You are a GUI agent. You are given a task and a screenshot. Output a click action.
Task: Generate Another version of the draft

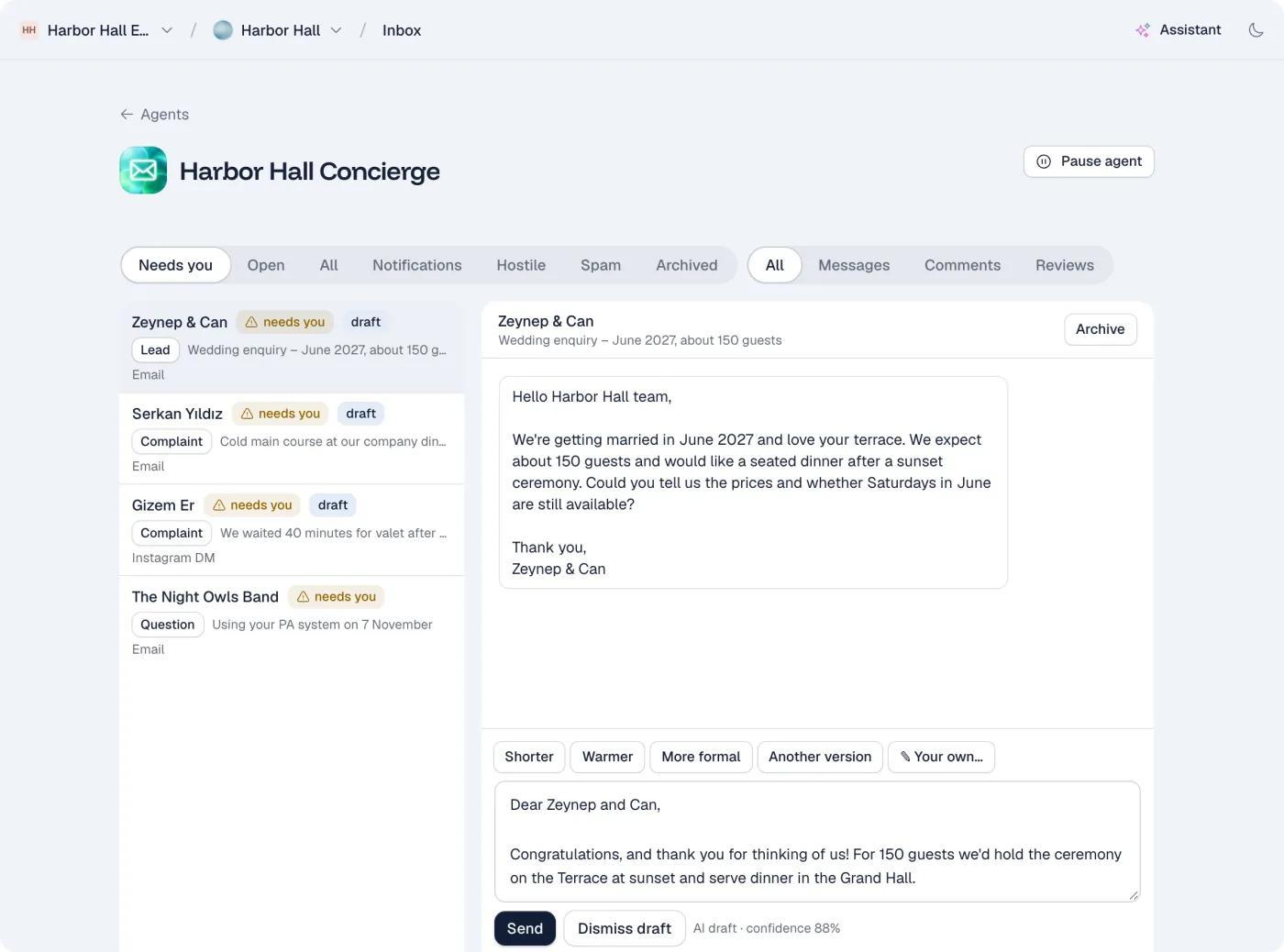820,757
